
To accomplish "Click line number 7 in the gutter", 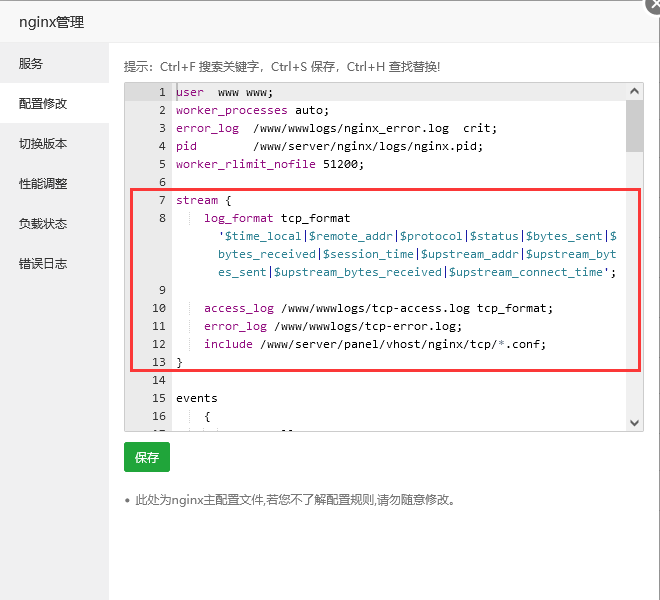I will click(162, 200).
